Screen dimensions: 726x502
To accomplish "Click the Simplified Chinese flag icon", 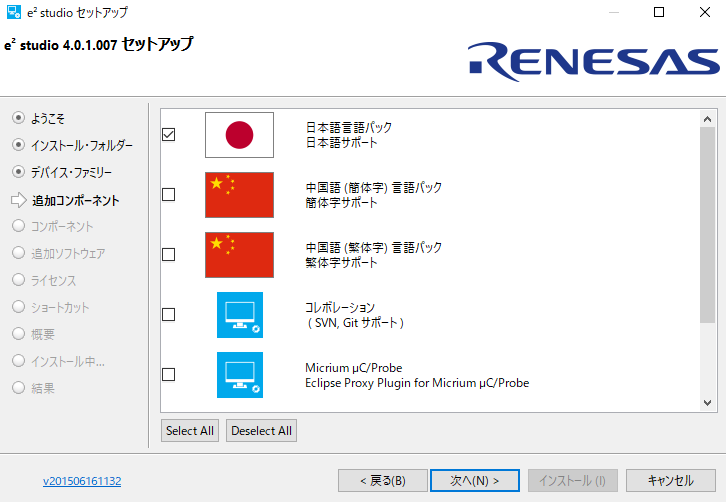I will point(239,195).
